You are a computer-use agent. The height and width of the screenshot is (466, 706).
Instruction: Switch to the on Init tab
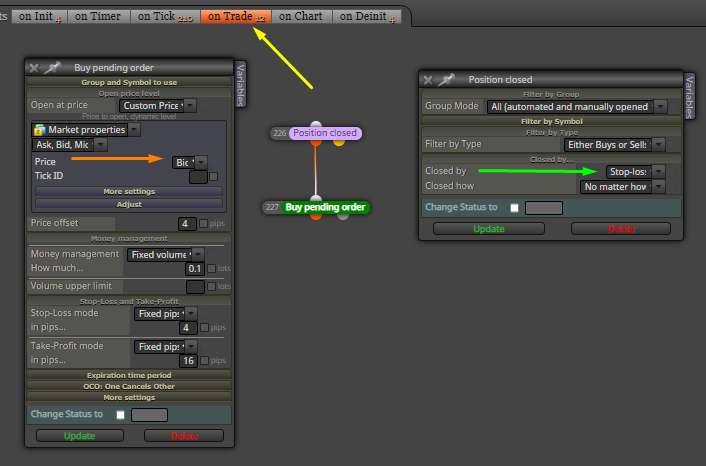(x=40, y=17)
